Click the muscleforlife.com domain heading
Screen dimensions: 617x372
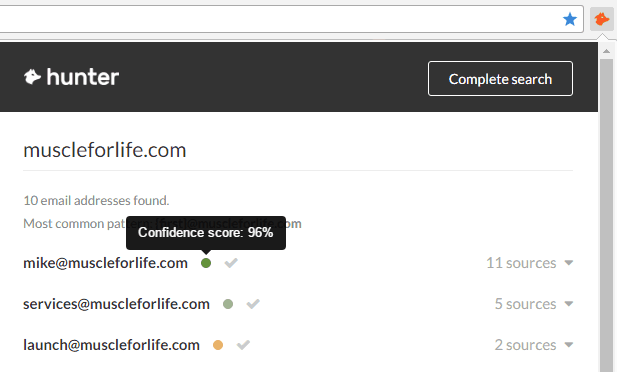point(105,150)
